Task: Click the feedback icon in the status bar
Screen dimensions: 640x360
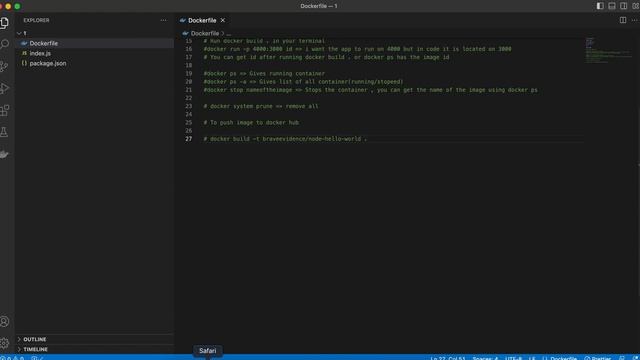Action: pos(622,358)
